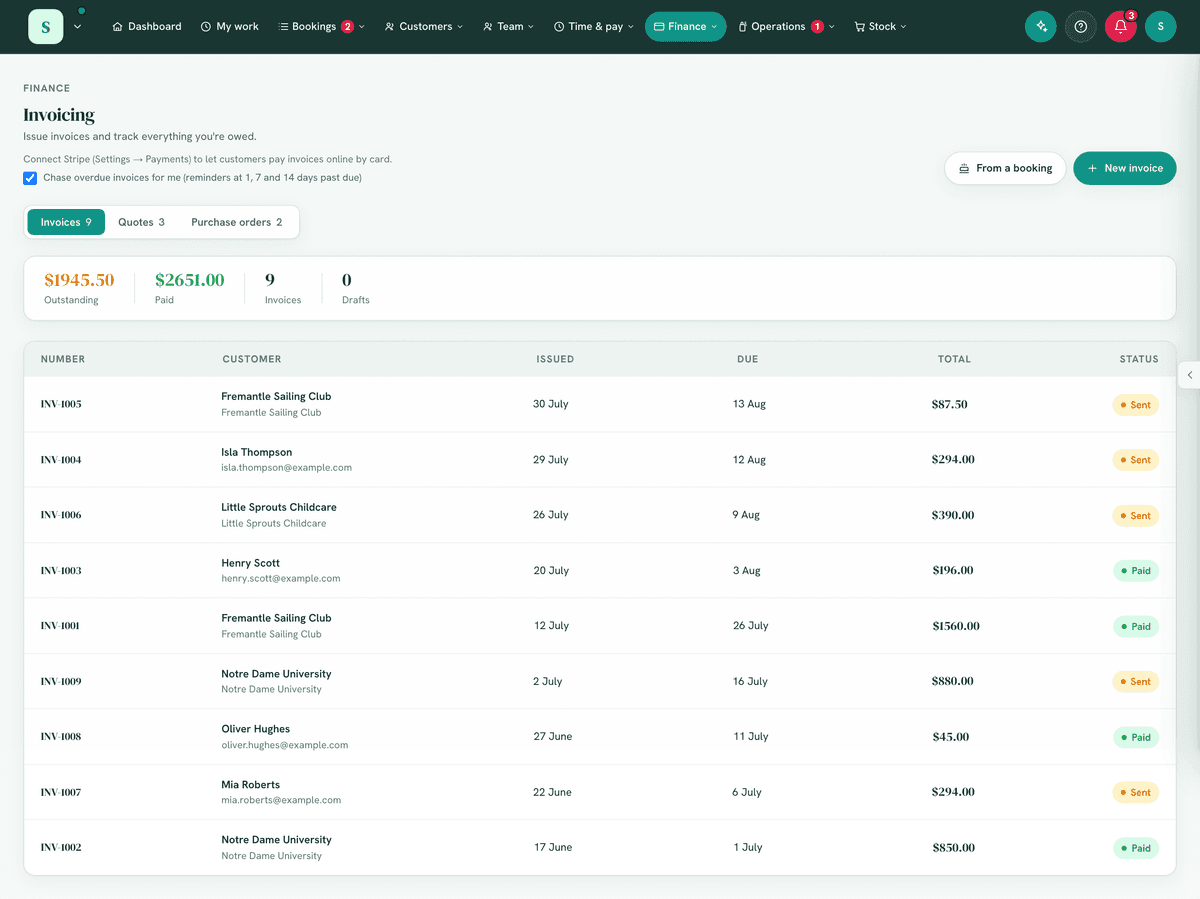1200x899 pixels.
Task: Click Paid status on INV-1003
Action: point(1136,571)
